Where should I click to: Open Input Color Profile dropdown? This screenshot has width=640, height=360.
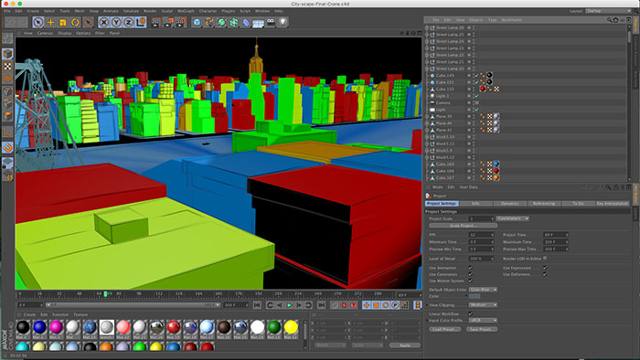click(x=484, y=320)
